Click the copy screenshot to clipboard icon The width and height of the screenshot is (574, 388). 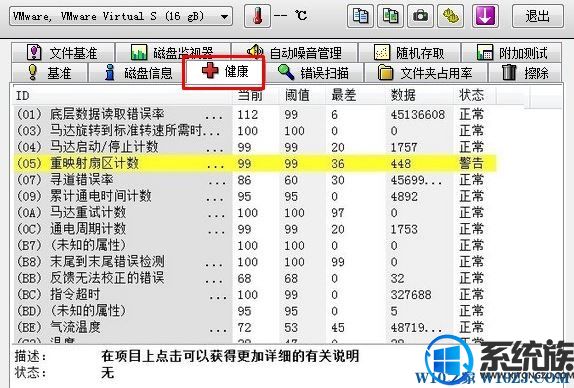tap(390, 16)
